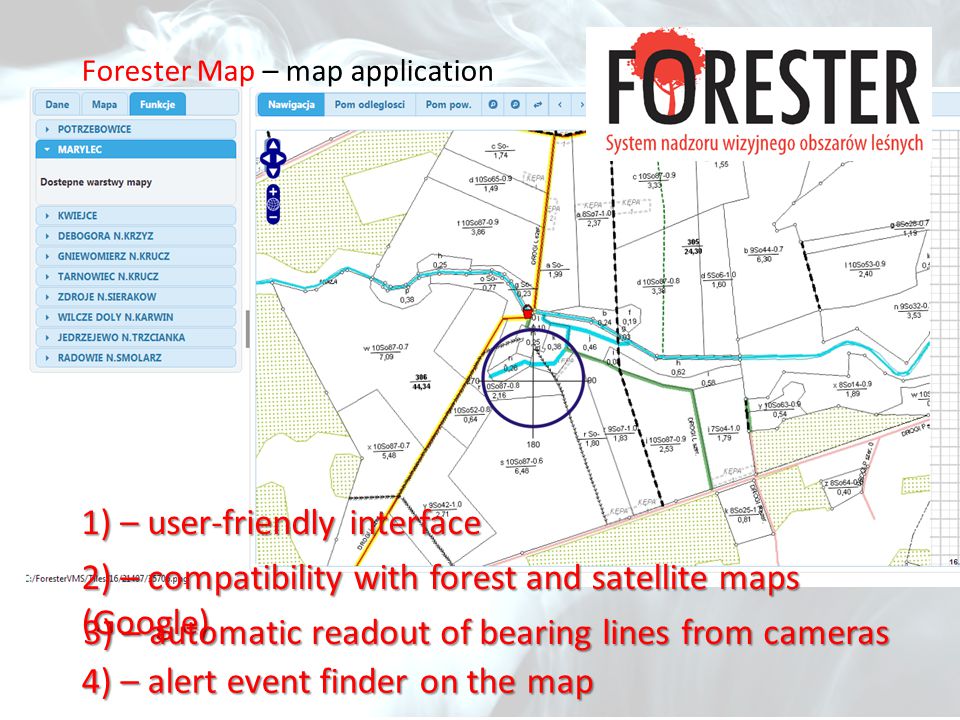Click the left magnifier icon after Pom pow.
Image resolution: width=960 pixels, height=720 pixels.
(493, 105)
